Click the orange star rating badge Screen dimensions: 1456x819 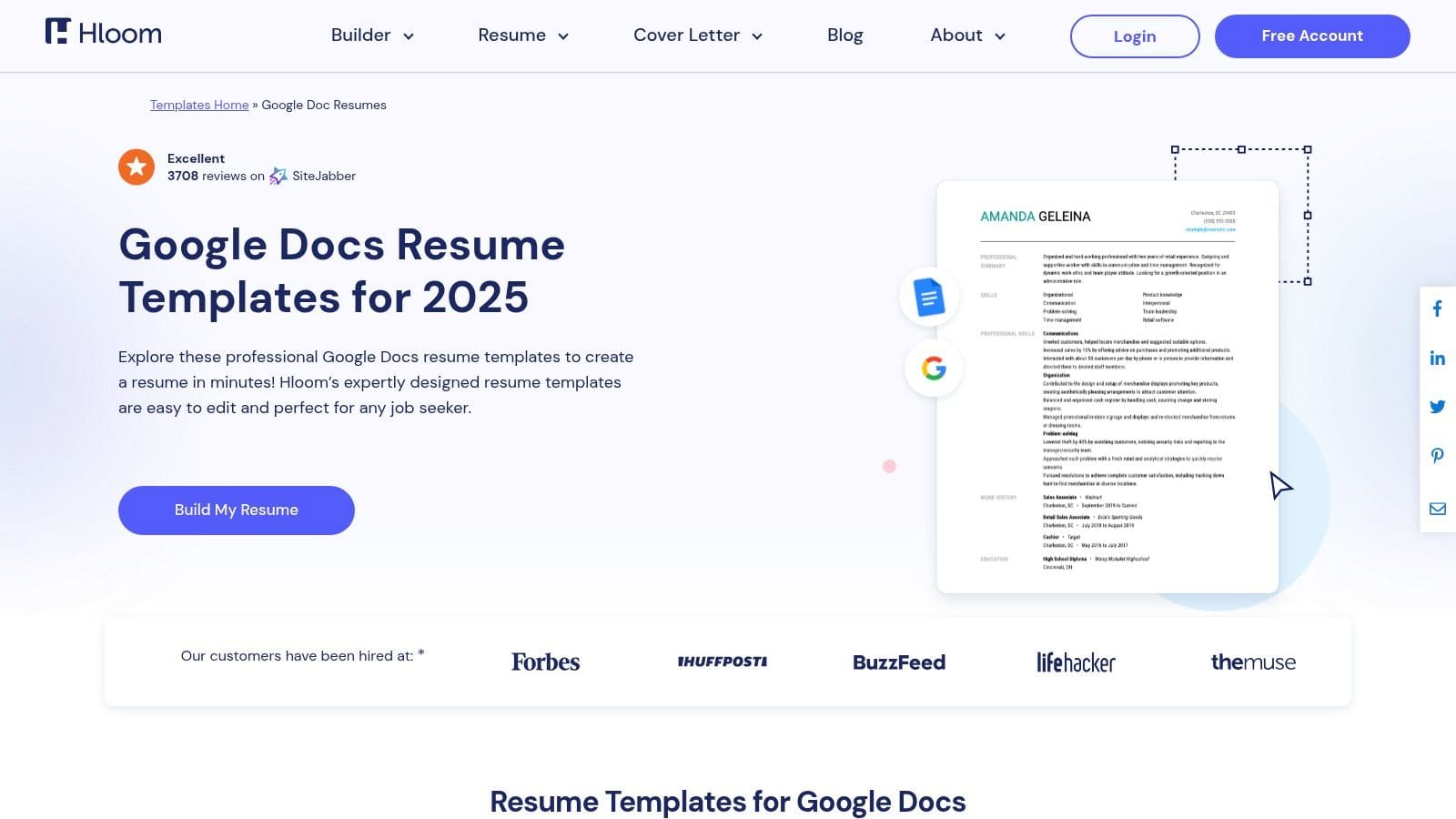(x=136, y=167)
